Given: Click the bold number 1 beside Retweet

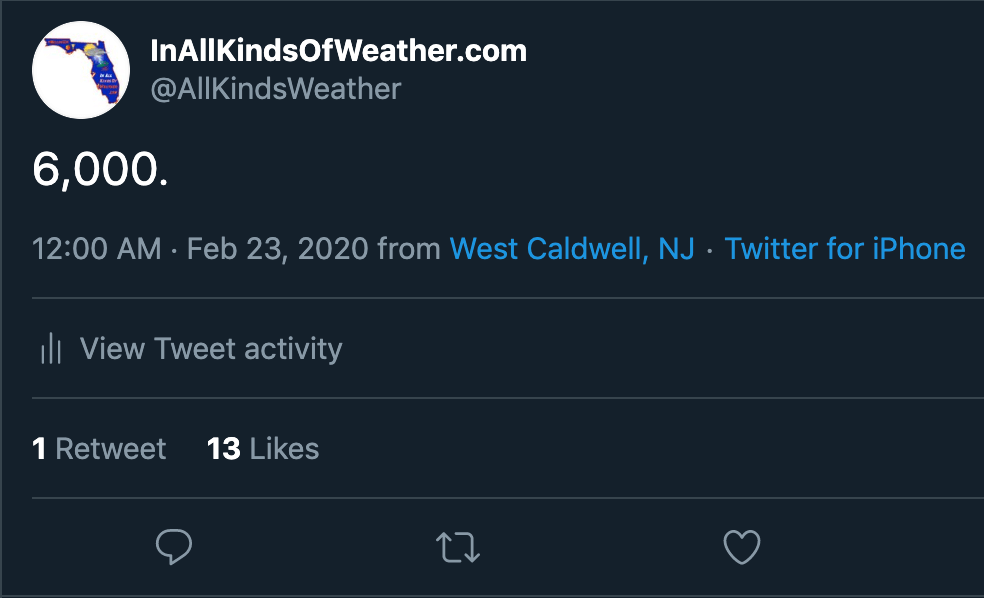Looking at the screenshot, I should (x=39, y=449).
